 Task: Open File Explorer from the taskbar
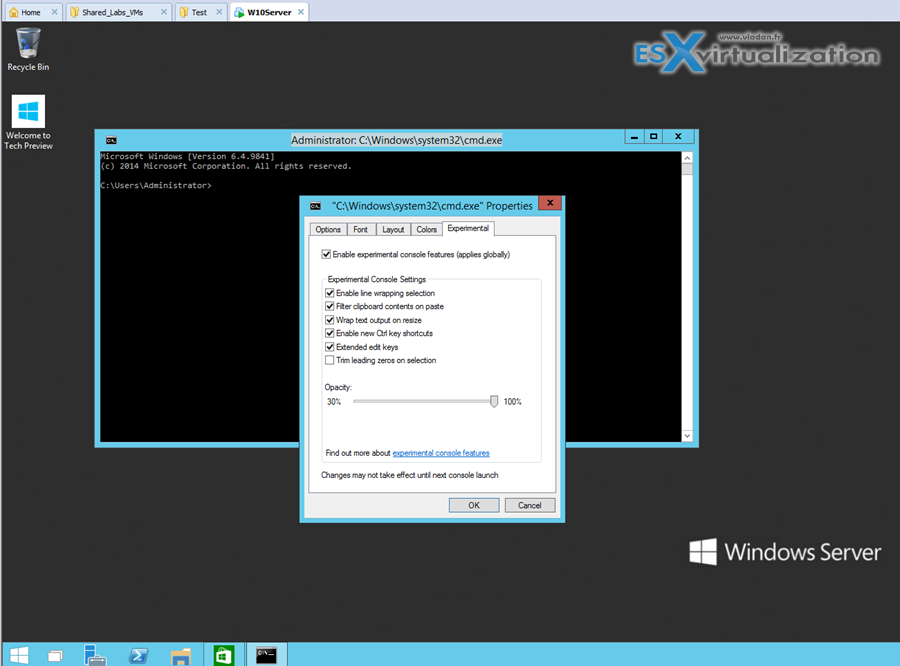pos(181,656)
